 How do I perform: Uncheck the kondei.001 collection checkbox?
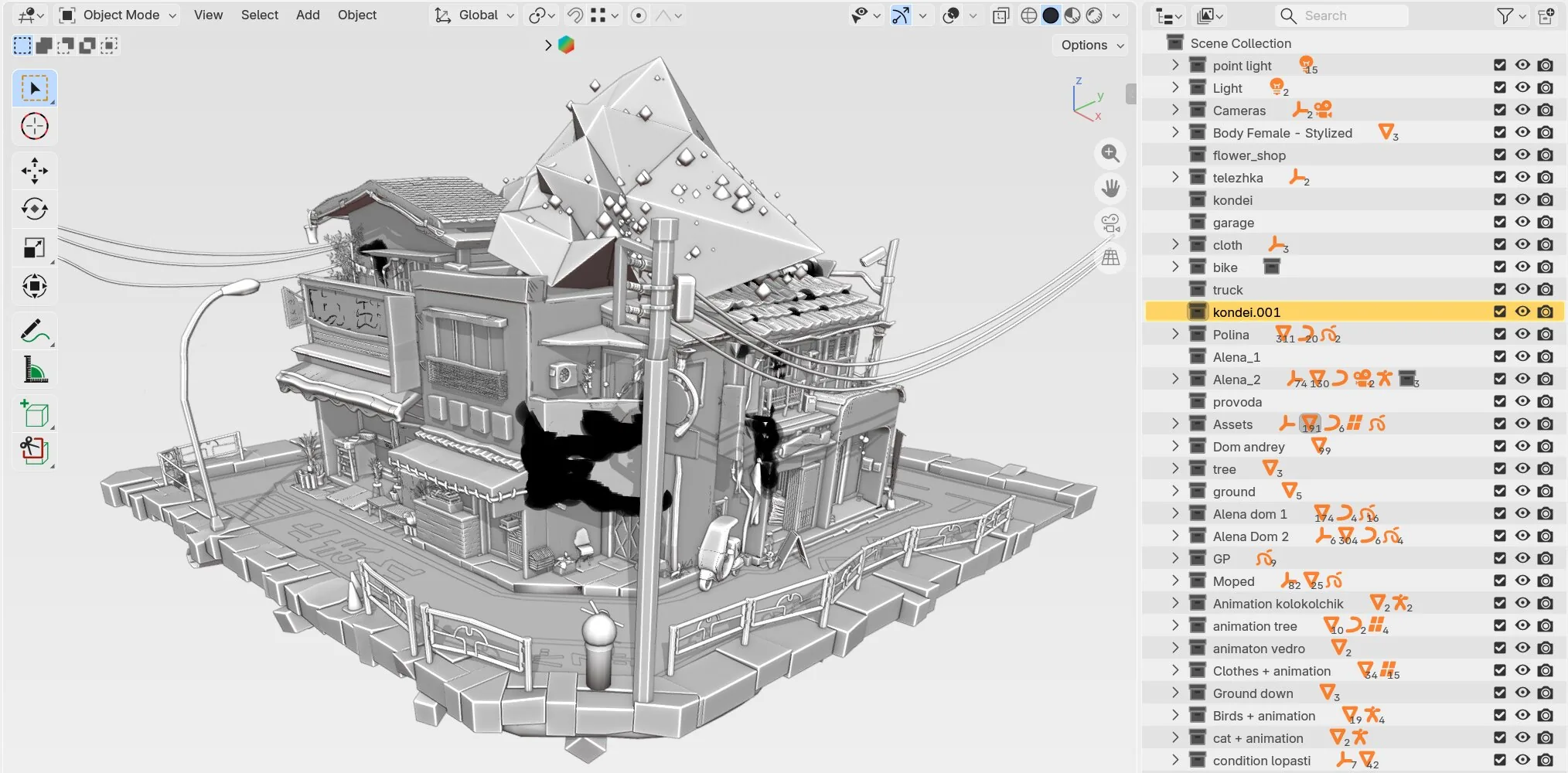tap(1500, 312)
